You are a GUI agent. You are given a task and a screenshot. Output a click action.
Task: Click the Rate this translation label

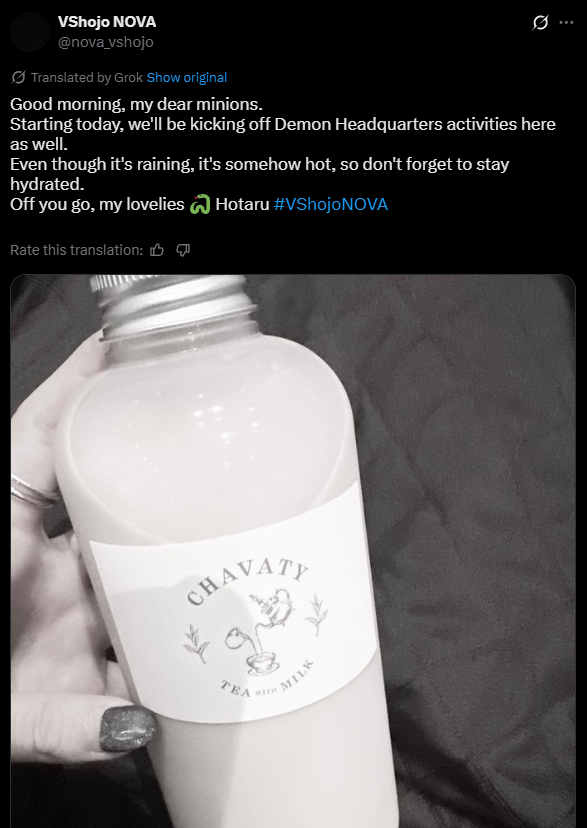[x=77, y=250]
